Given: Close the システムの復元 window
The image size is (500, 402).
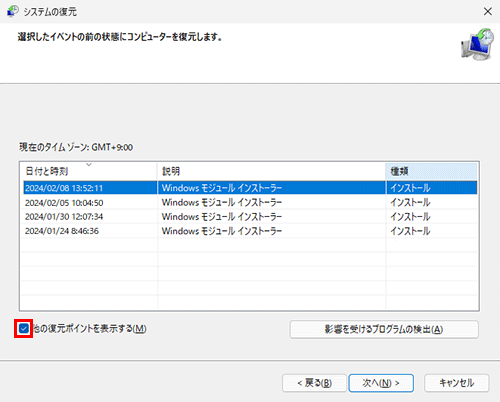Looking at the screenshot, I should 488,11.
